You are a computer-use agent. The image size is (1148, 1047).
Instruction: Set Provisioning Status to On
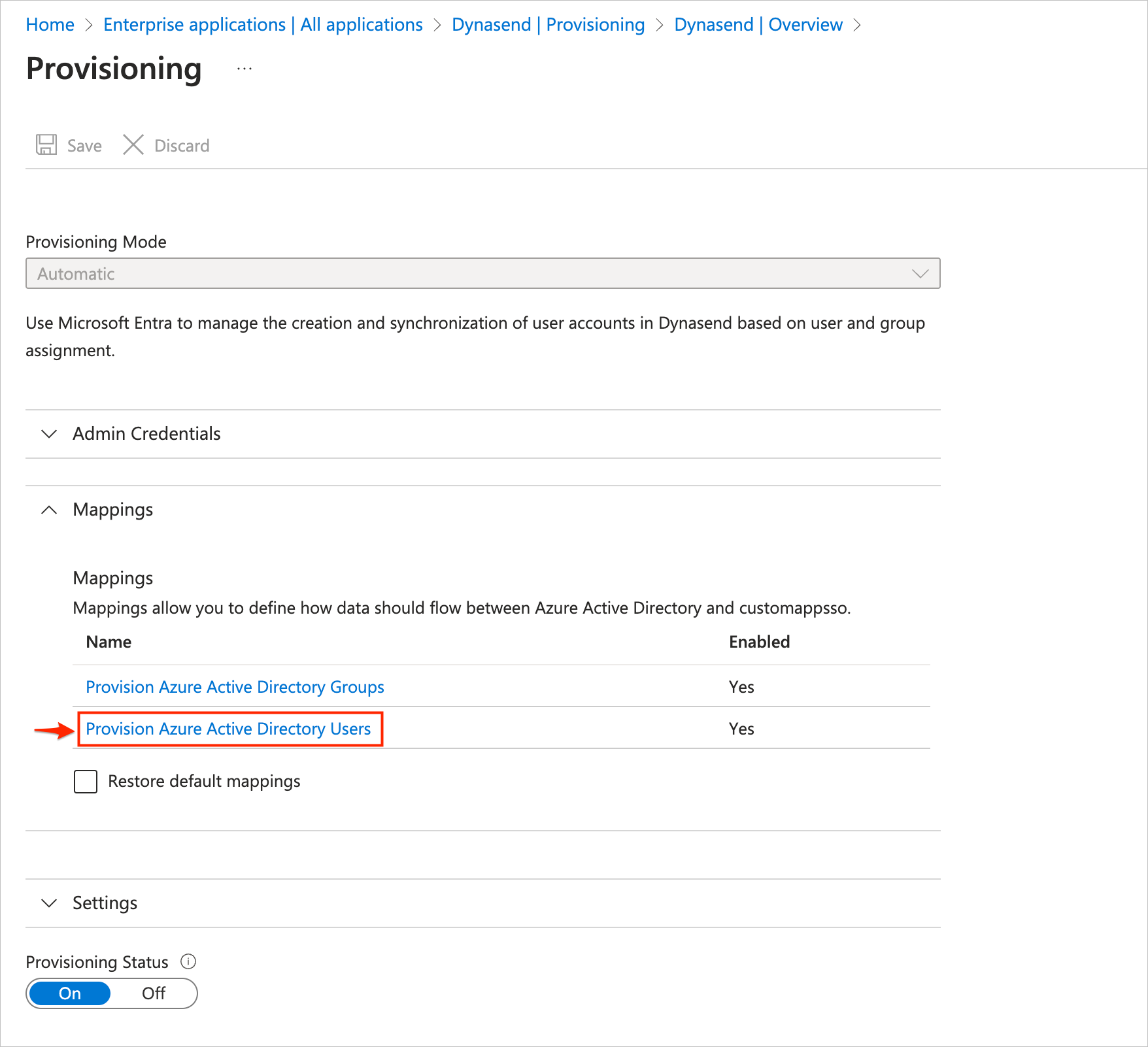pyautogui.click(x=70, y=993)
